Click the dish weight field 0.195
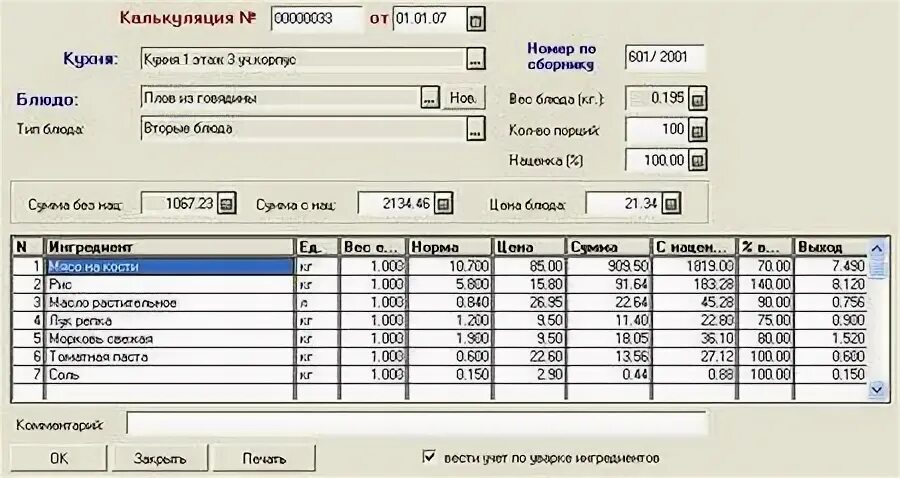Screen dimensions: 900x478 tap(656, 99)
